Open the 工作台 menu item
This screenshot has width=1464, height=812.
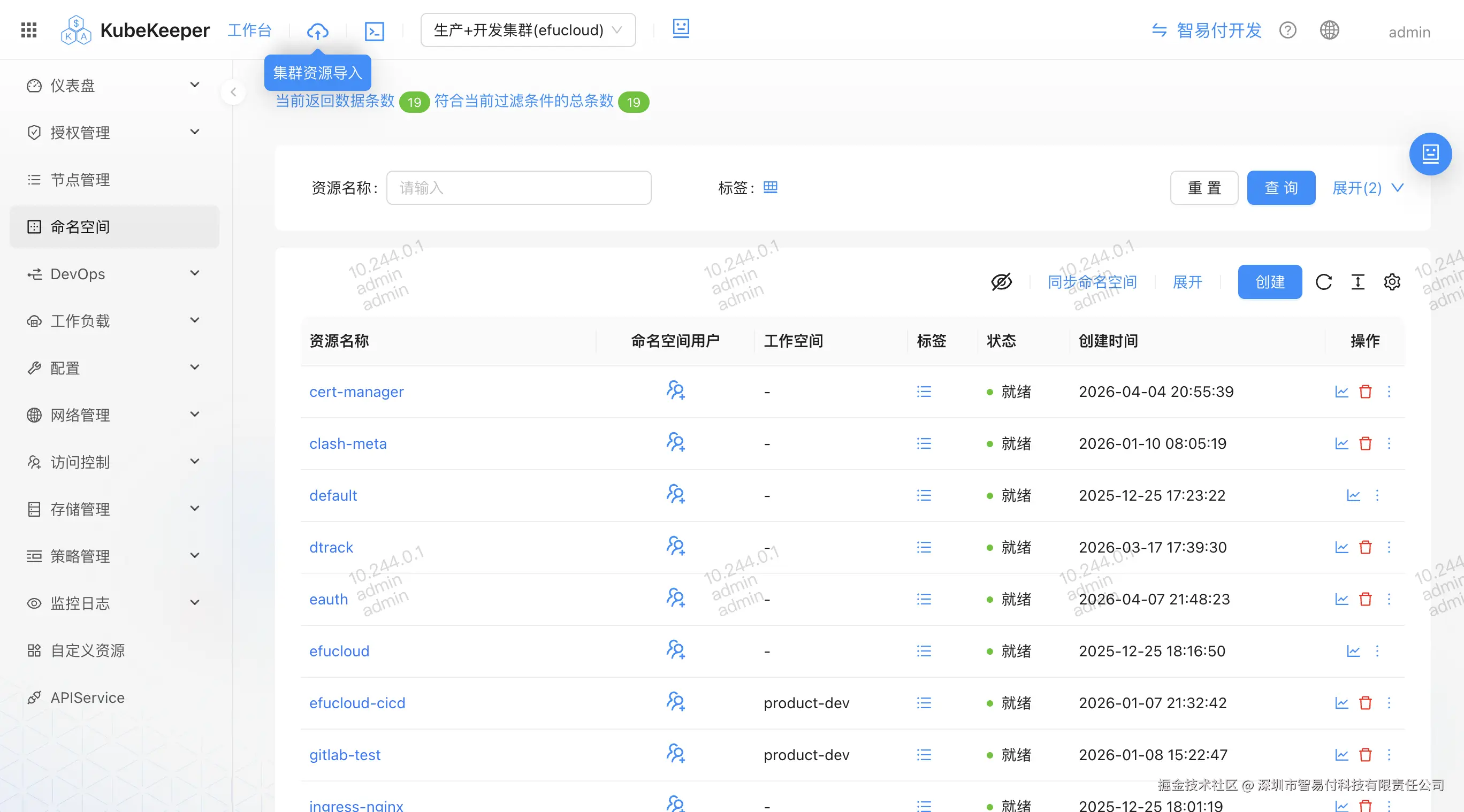point(249,30)
